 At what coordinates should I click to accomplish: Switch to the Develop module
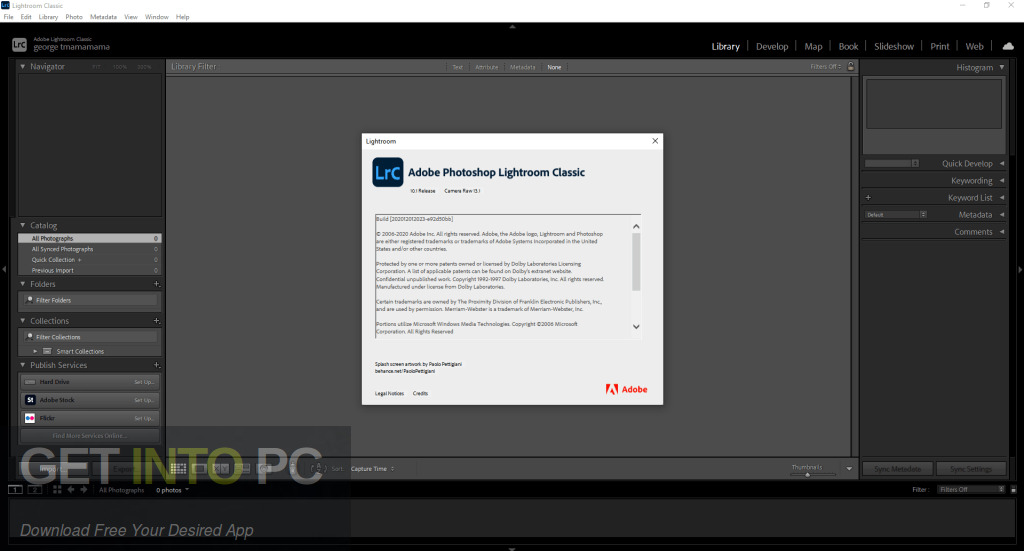click(x=772, y=46)
